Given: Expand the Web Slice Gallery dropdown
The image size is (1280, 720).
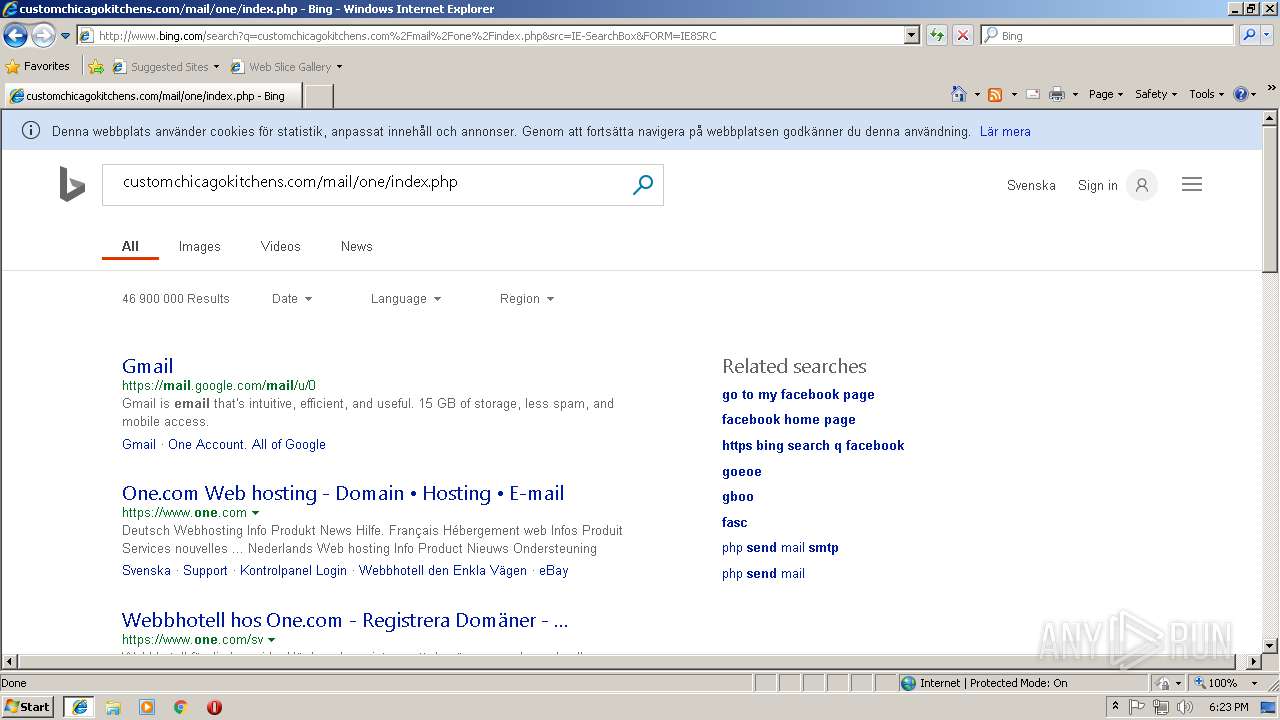Looking at the screenshot, I should 339,67.
